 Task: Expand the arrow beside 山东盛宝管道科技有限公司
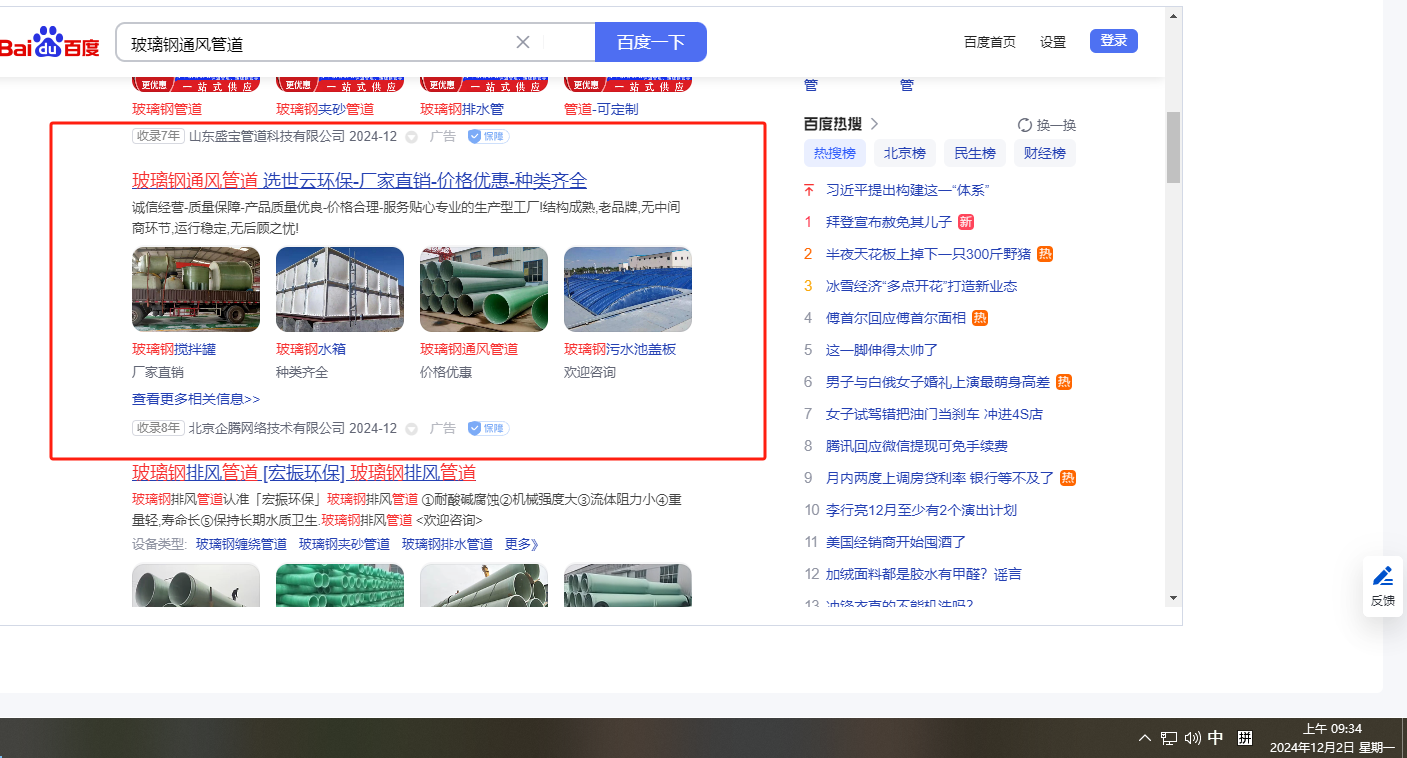click(x=411, y=137)
